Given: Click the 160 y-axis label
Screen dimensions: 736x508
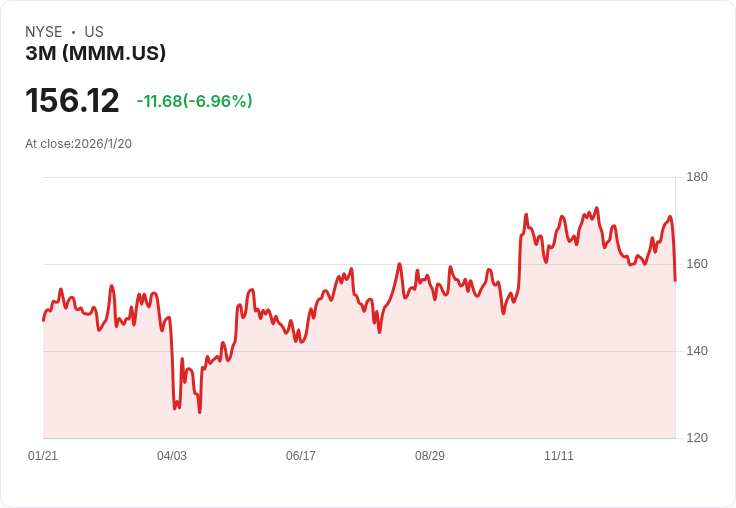Looking at the screenshot, I should point(697,264).
